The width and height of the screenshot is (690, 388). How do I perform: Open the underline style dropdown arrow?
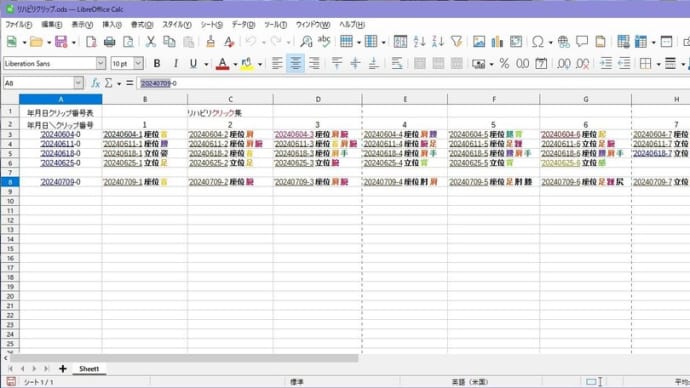[206, 64]
